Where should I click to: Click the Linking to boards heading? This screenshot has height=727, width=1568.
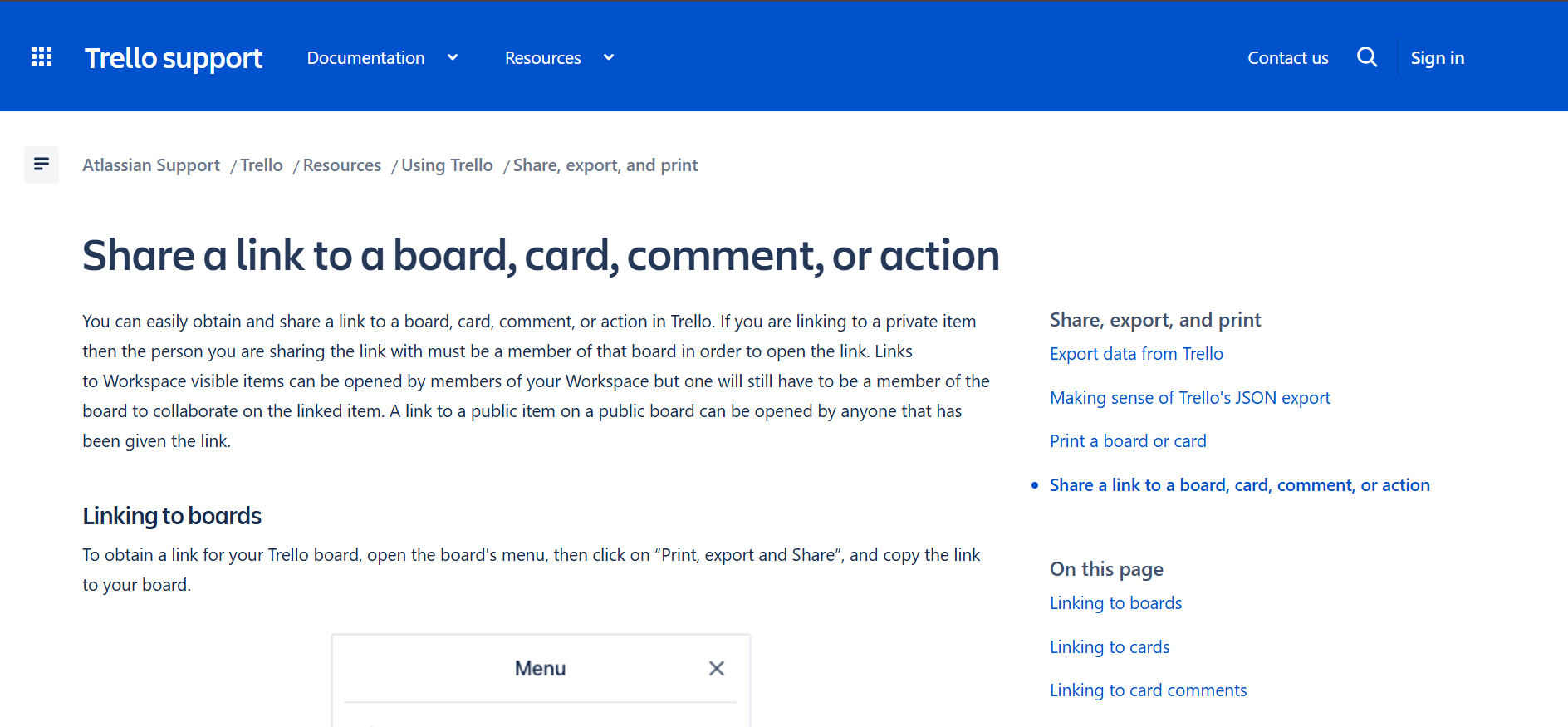coord(172,516)
